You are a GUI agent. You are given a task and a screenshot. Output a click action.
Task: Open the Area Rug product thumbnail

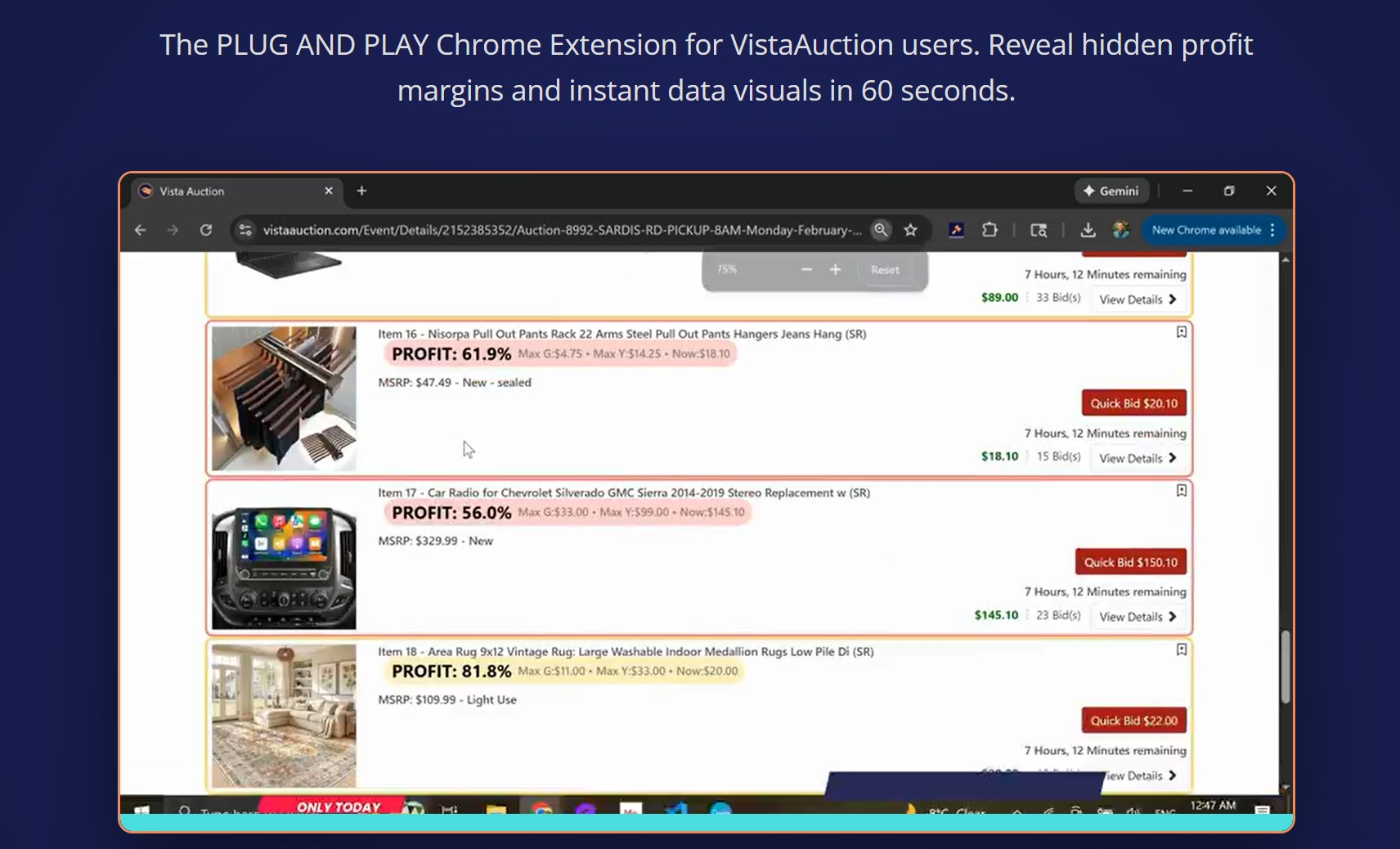[x=284, y=716]
